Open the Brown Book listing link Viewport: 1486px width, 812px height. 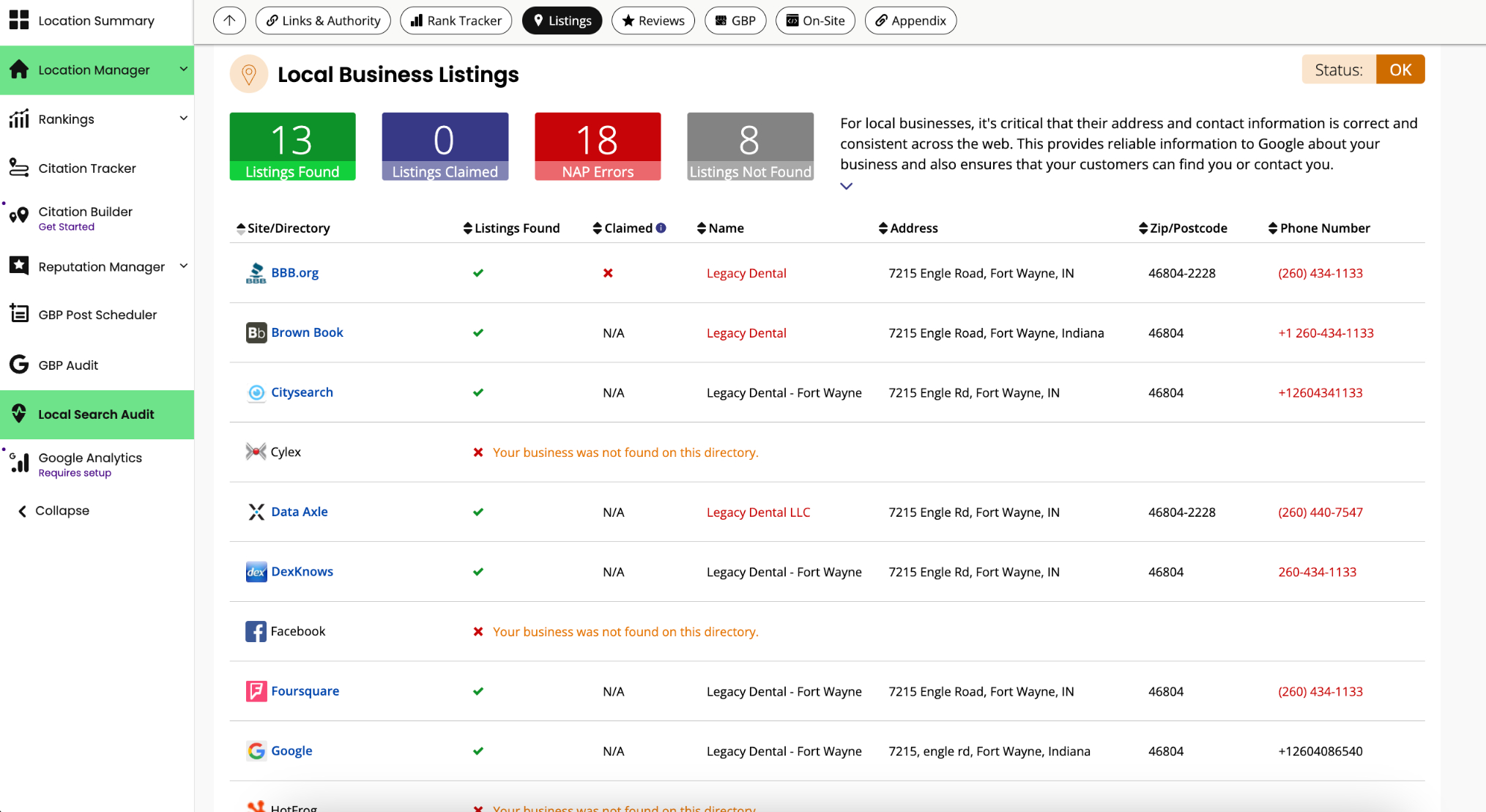pyautogui.click(x=307, y=332)
